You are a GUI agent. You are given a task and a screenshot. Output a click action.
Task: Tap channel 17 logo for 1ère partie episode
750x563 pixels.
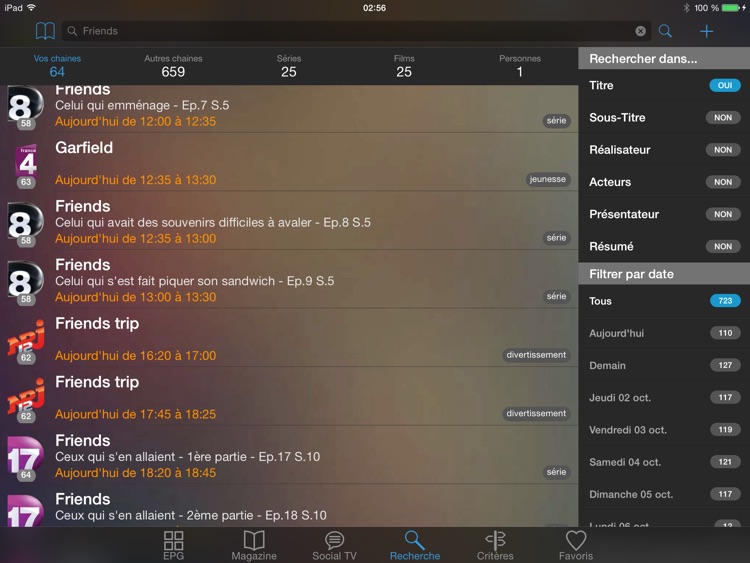(x=25, y=458)
